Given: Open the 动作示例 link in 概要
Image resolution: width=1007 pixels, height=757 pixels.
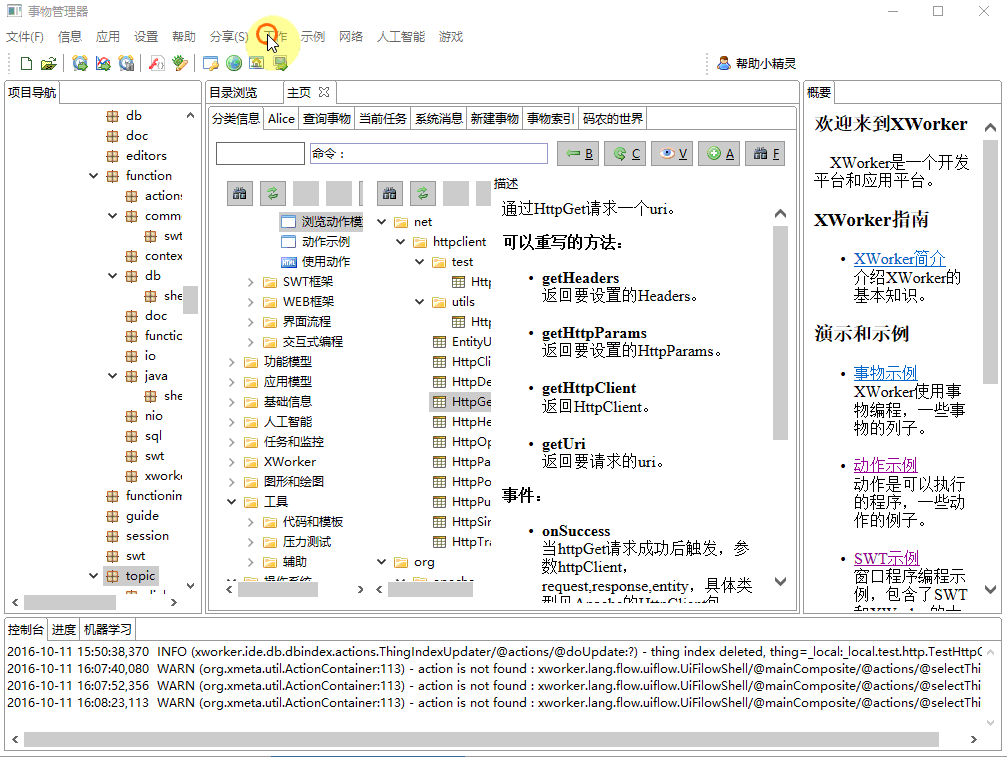Looking at the screenshot, I should click(885, 466).
